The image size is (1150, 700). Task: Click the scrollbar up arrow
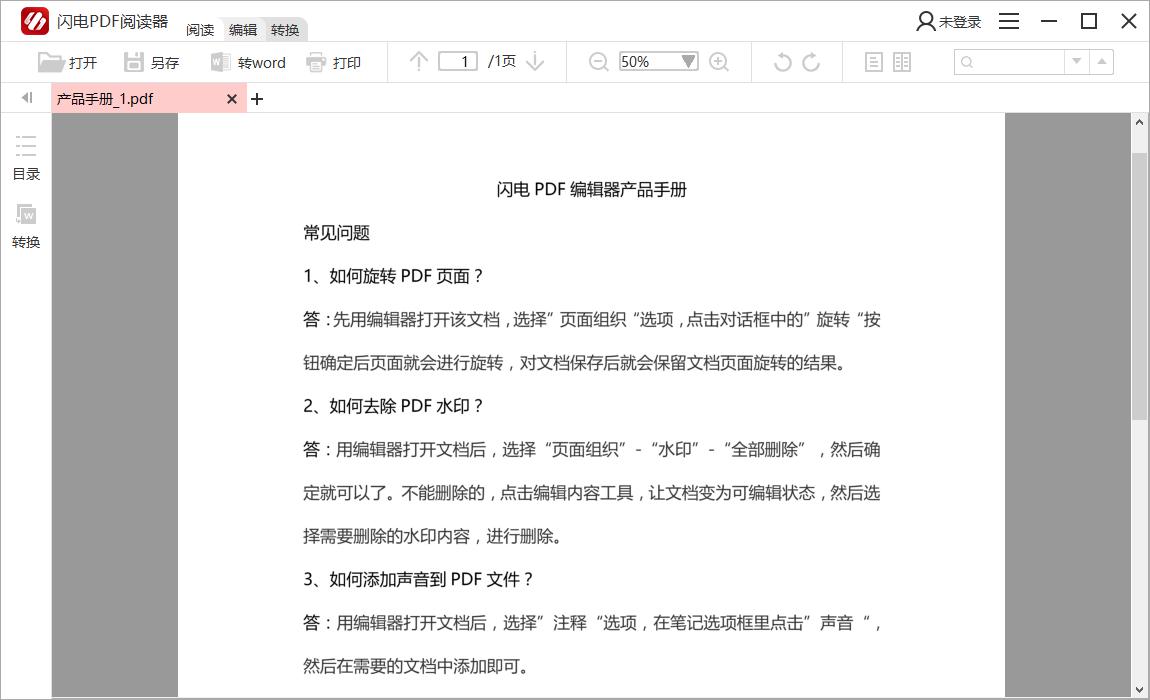1139,123
